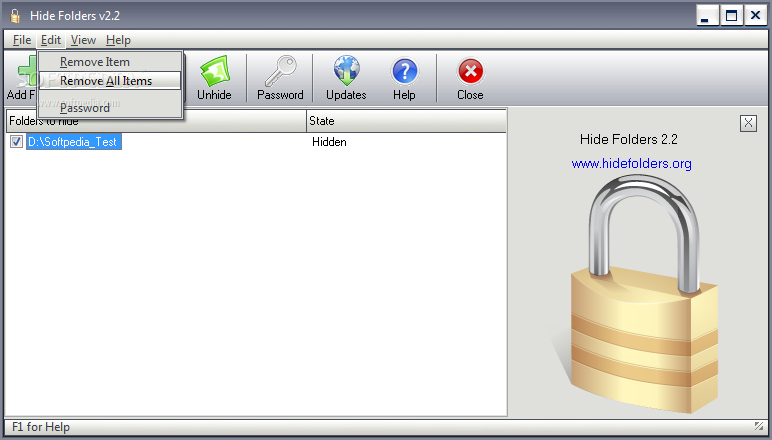The width and height of the screenshot is (772, 440).
Task: Open Help with the question mark icon
Action: [404, 71]
